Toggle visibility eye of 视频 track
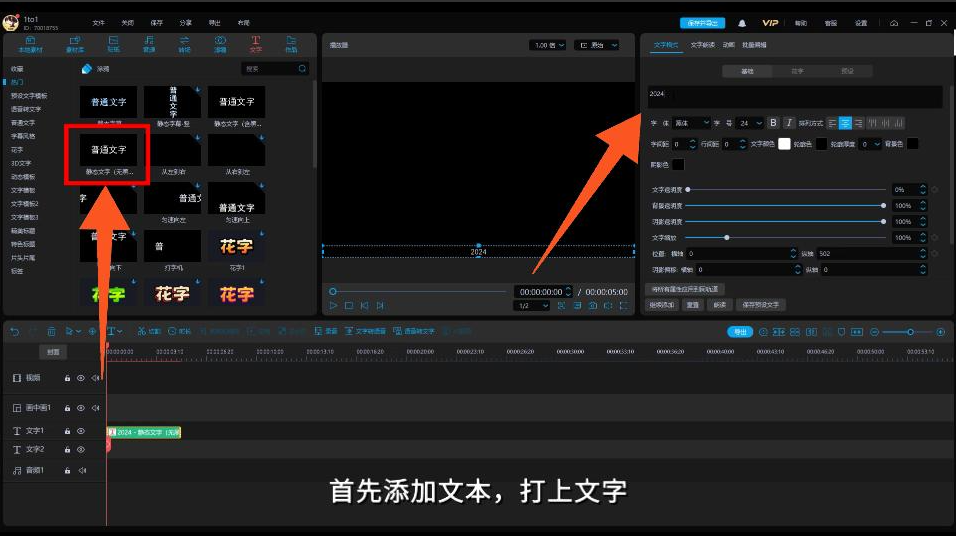This screenshot has width=956, height=536. [x=80, y=378]
